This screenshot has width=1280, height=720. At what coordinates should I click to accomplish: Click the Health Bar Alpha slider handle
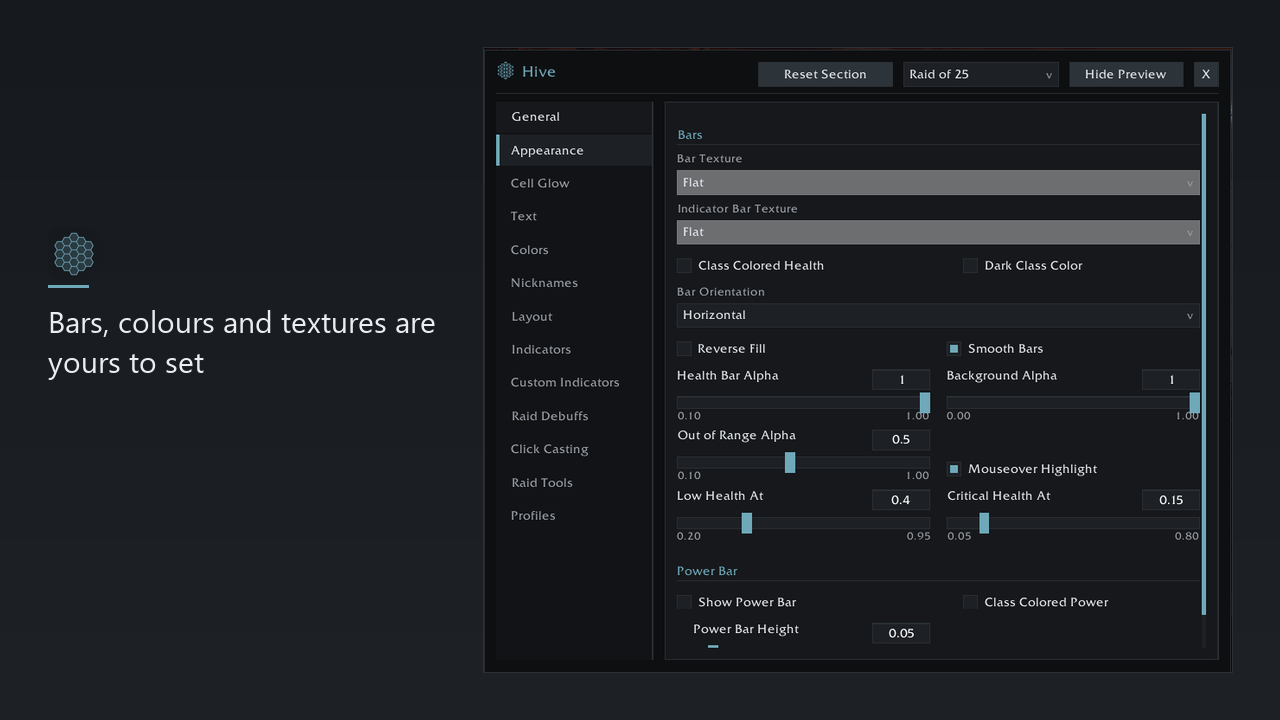925,402
